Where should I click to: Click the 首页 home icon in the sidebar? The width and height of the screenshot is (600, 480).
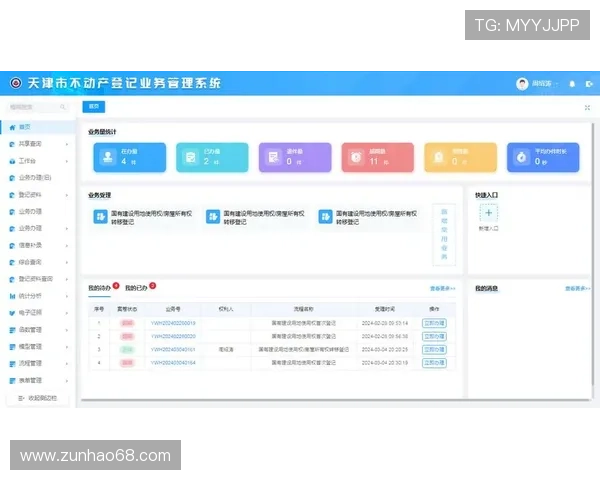tap(12, 127)
